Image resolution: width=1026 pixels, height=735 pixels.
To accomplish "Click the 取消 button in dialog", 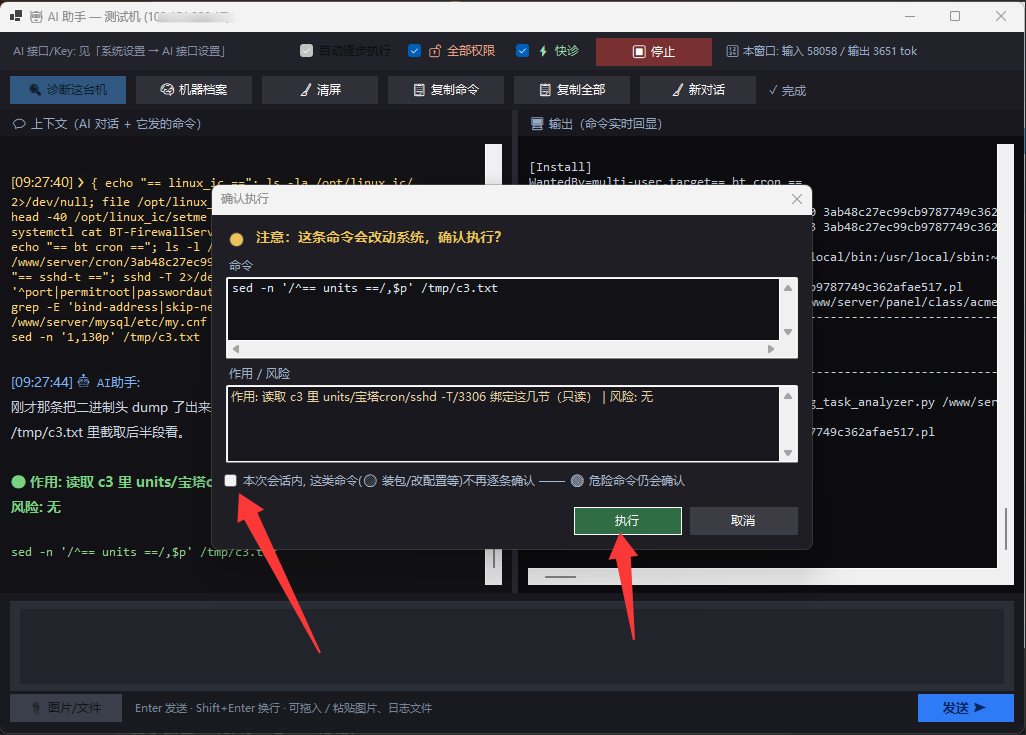I will coord(743,520).
